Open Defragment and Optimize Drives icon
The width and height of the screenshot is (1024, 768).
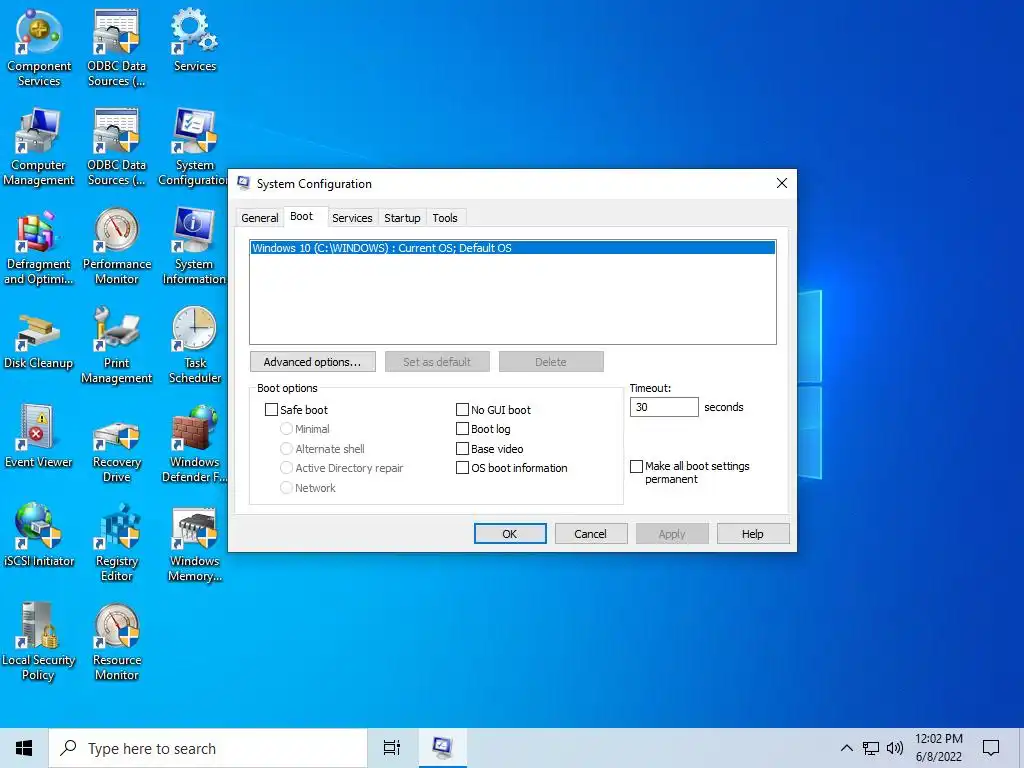pos(39,246)
